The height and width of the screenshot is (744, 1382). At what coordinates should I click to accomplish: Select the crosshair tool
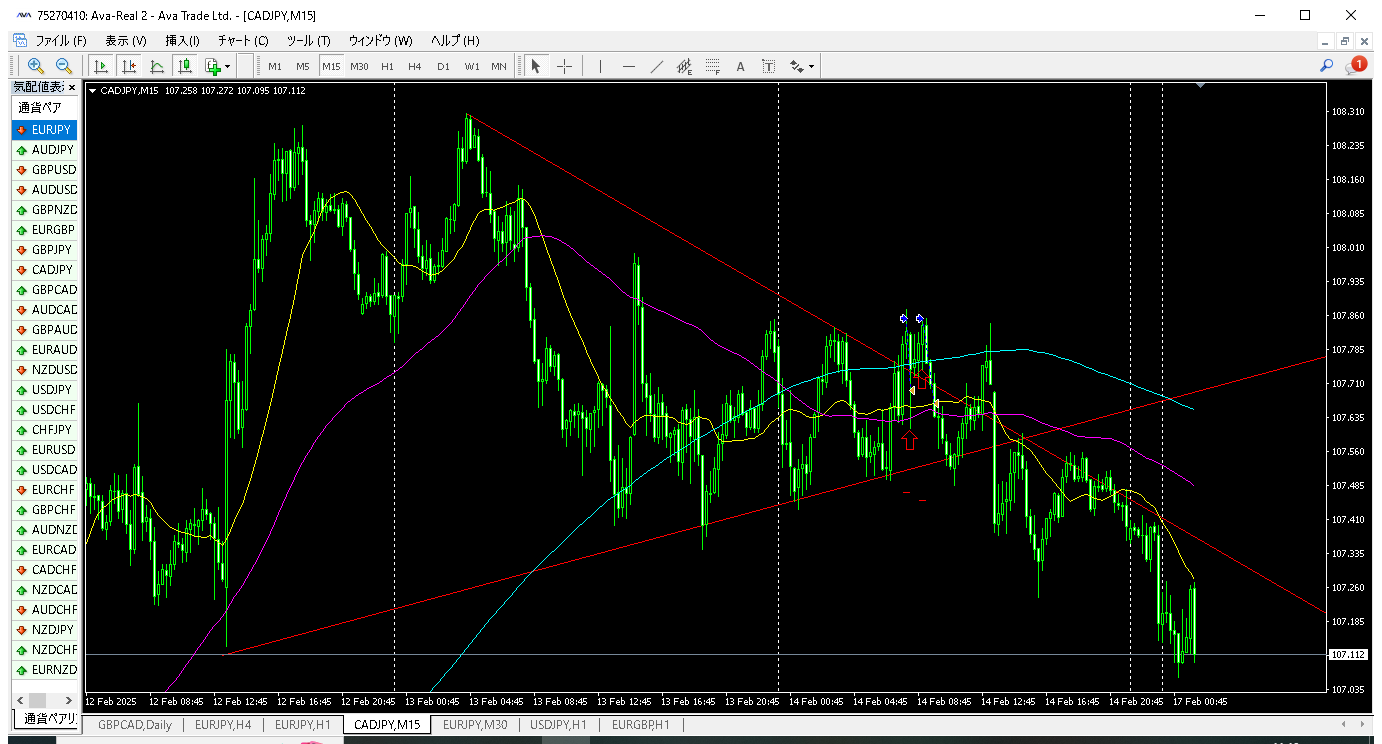click(x=564, y=66)
